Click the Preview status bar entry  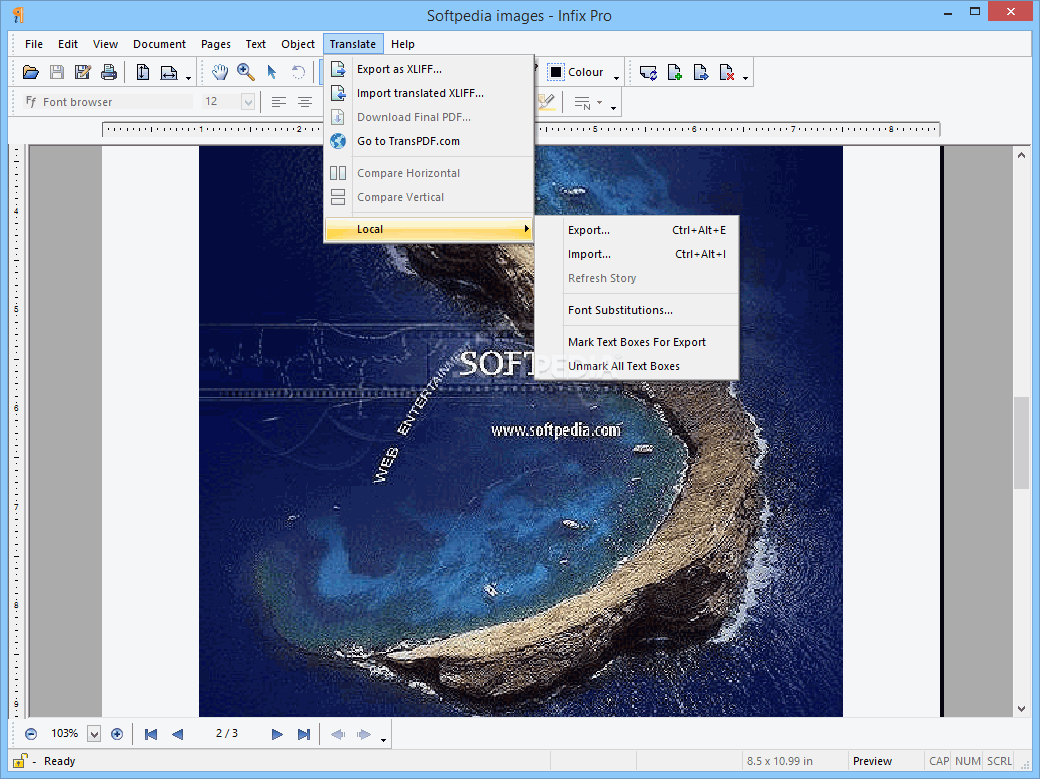[x=872, y=761]
